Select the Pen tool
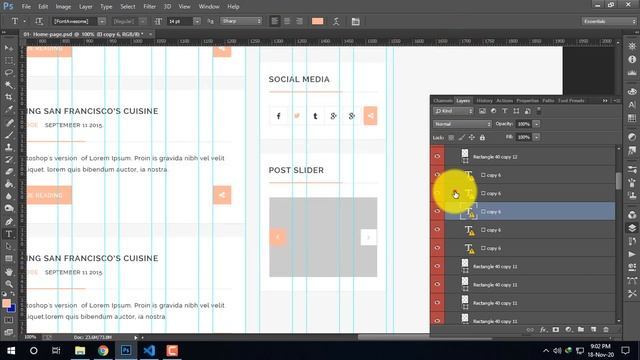This screenshot has height=360, width=640. pyautogui.click(x=9, y=222)
